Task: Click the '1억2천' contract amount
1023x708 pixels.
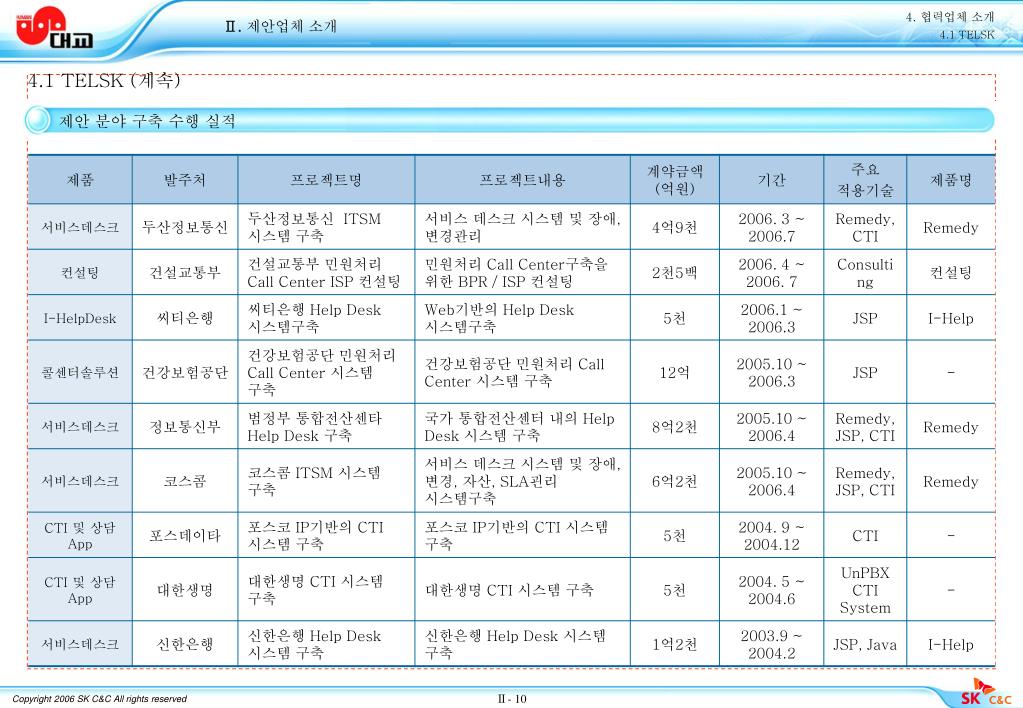Action: 675,644
